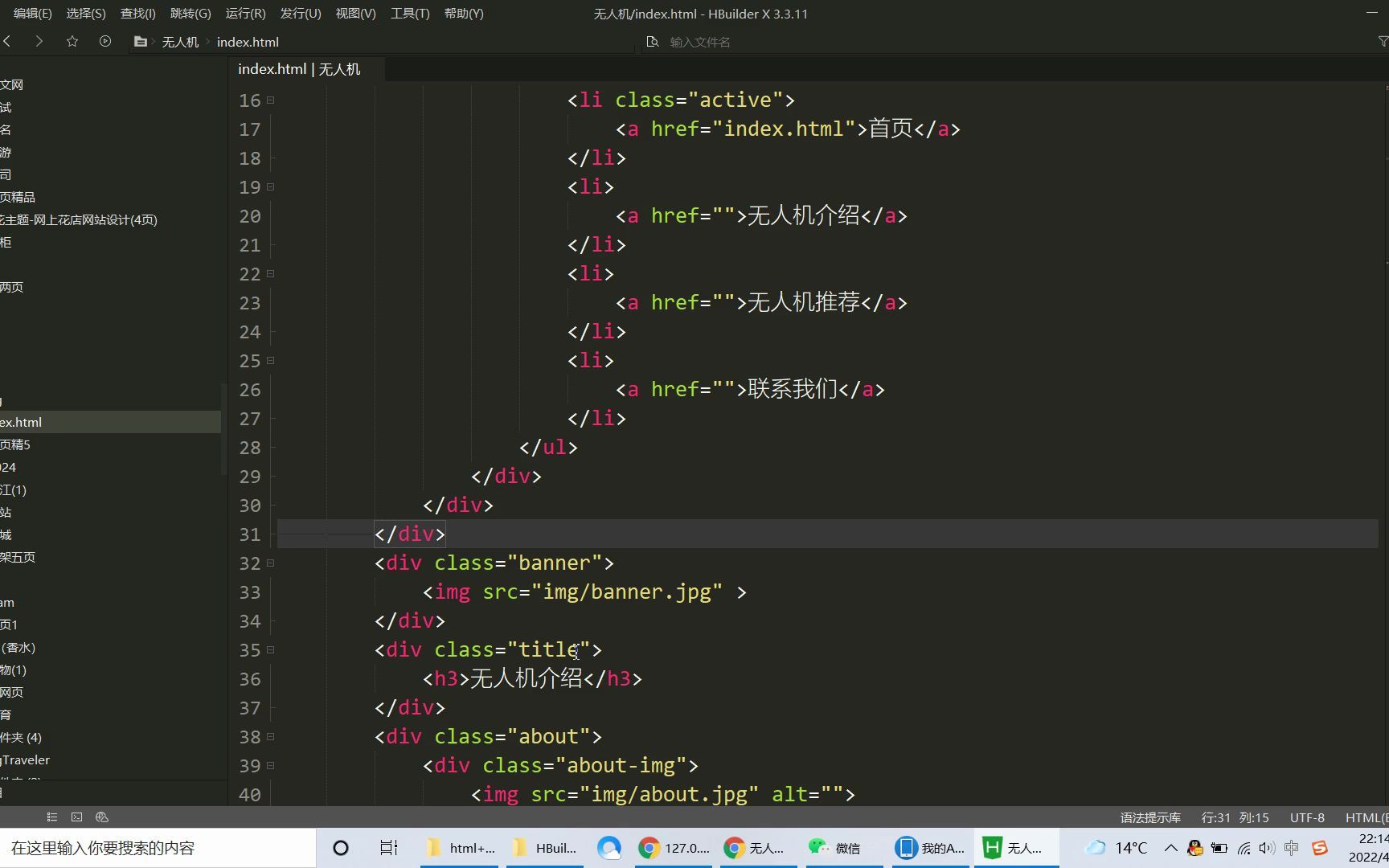Open the 跳转(G) menu
The width and height of the screenshot is (1389, 868).
click(x=191, y=14)
